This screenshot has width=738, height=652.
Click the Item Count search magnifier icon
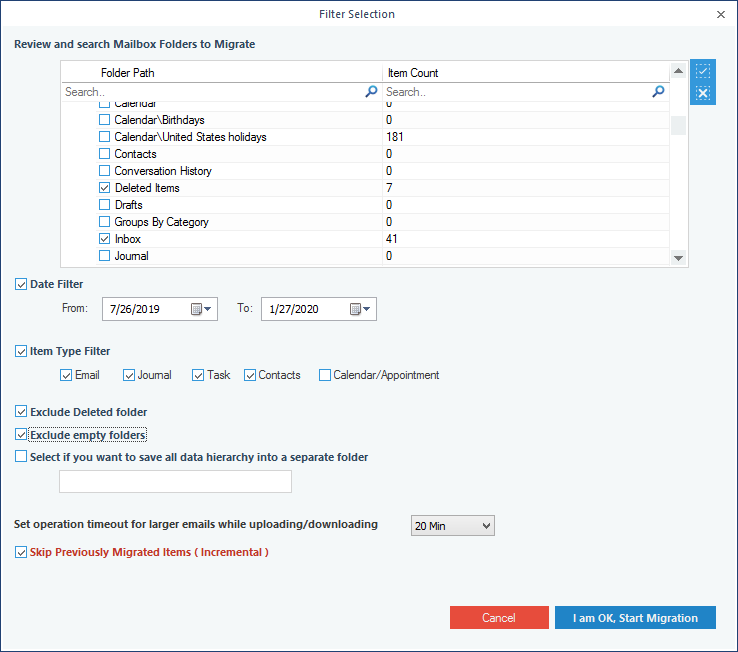tap(658, 91)
